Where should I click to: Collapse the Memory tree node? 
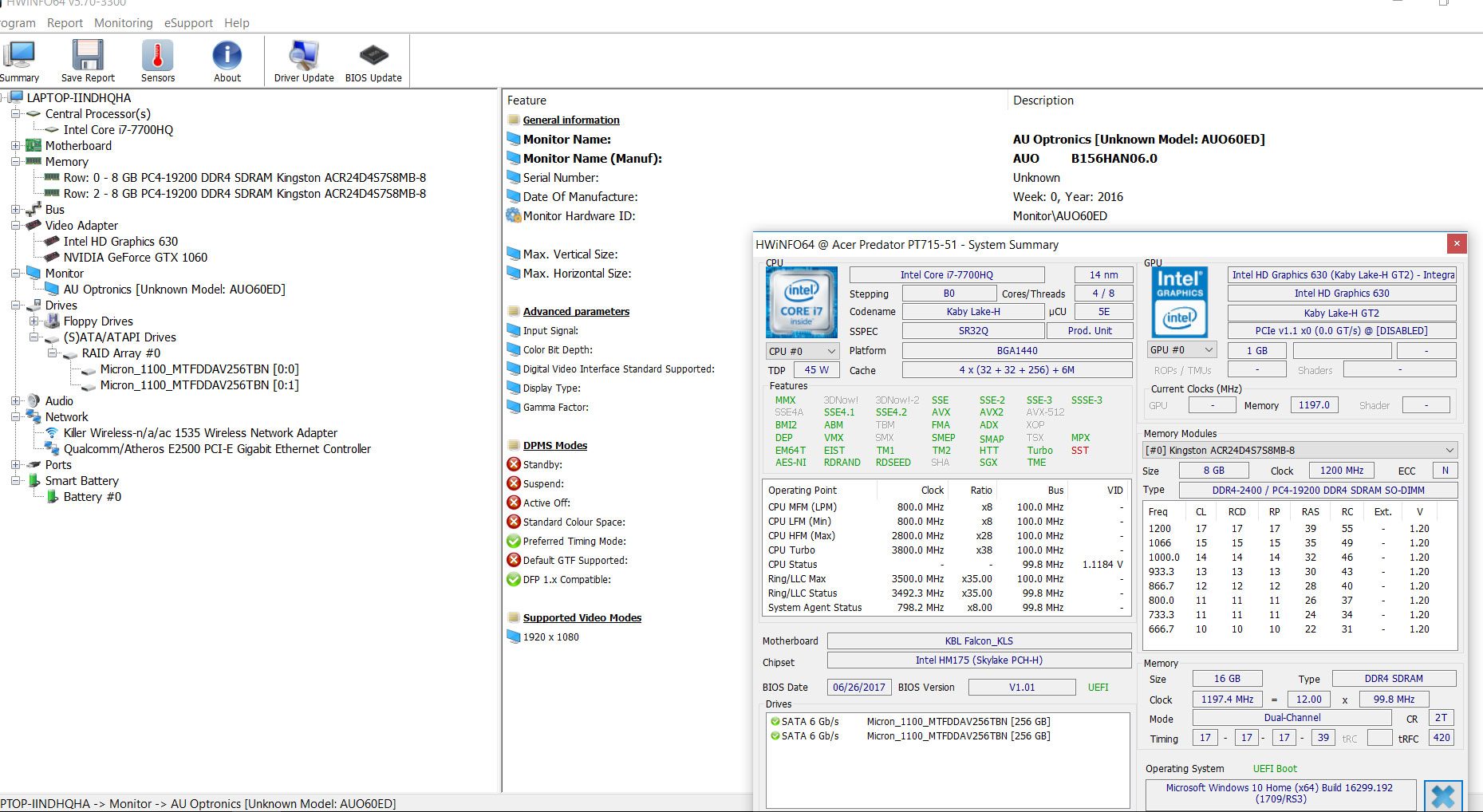click(15, 161)
